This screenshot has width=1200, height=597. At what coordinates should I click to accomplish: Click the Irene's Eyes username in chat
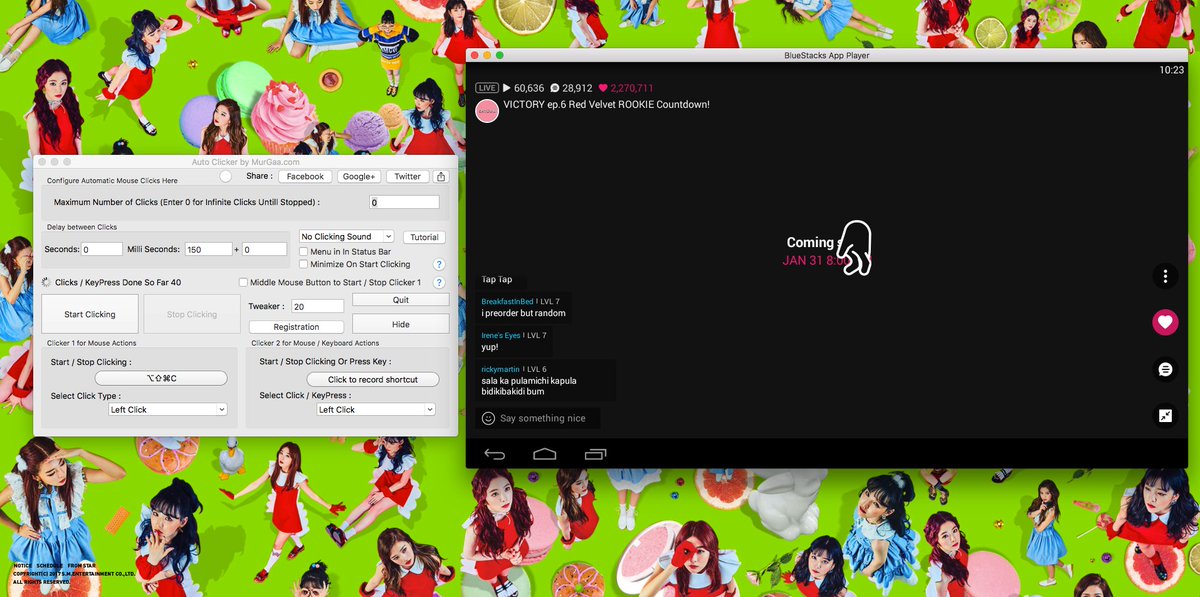click(501, 335)
